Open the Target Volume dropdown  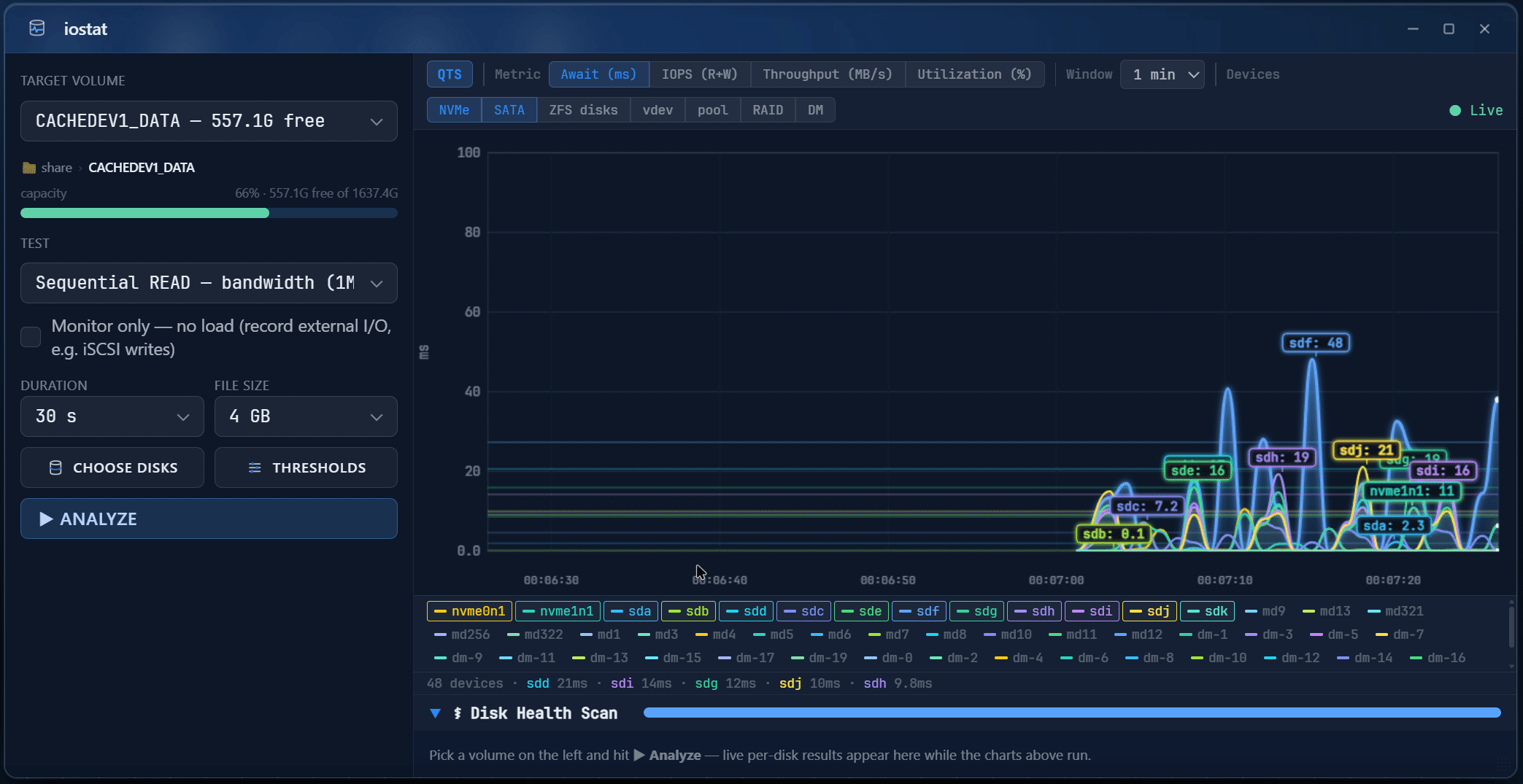click(x=209, y=121)
